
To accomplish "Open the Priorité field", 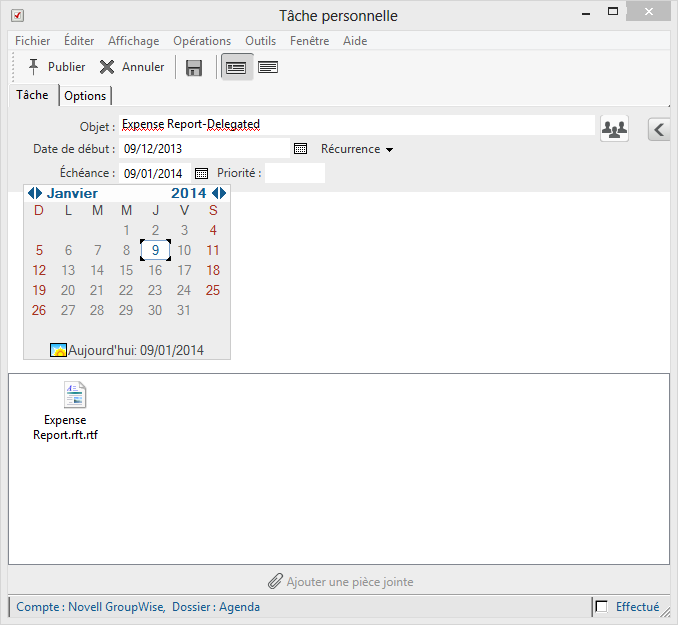I will coord(294,173).
